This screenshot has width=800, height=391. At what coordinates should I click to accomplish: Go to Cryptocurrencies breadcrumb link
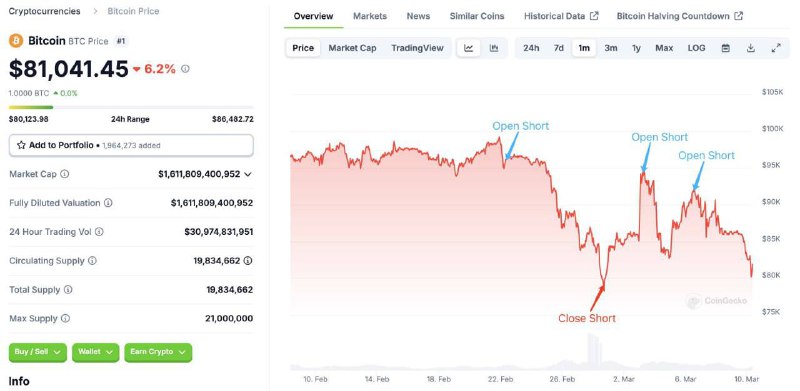click(x=44, y=11)
